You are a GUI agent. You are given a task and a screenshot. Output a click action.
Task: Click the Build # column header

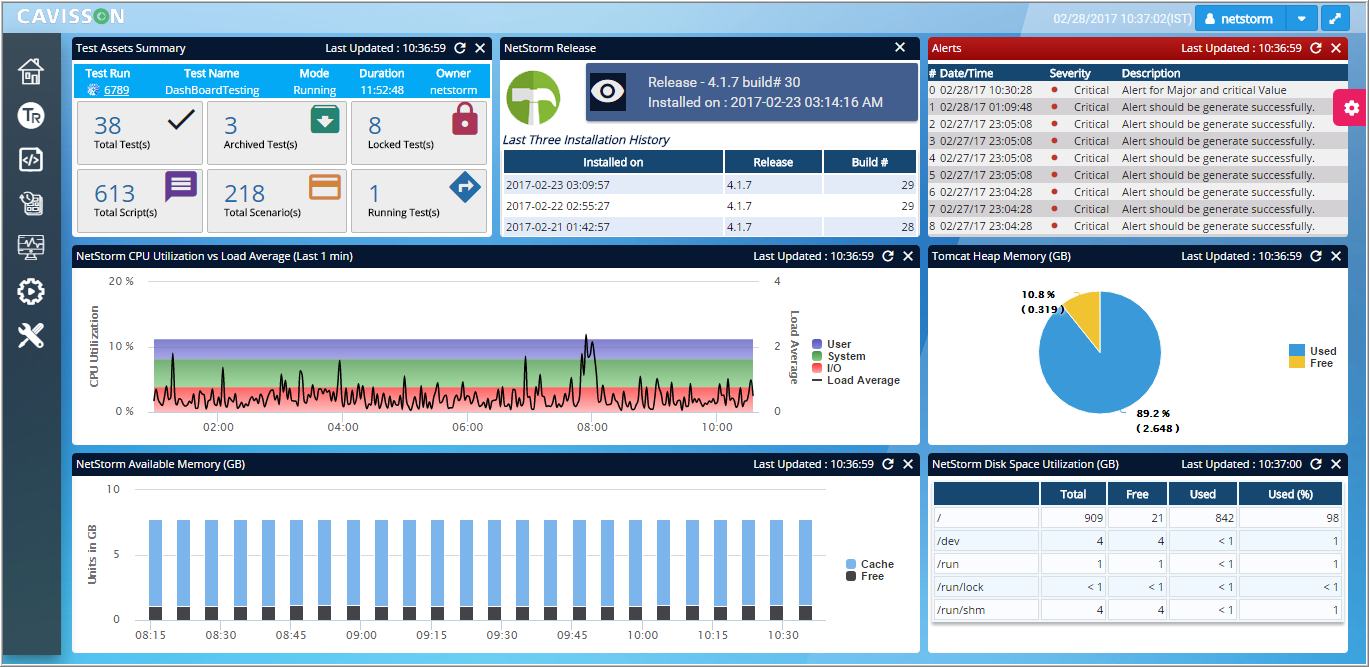[870, 162]
